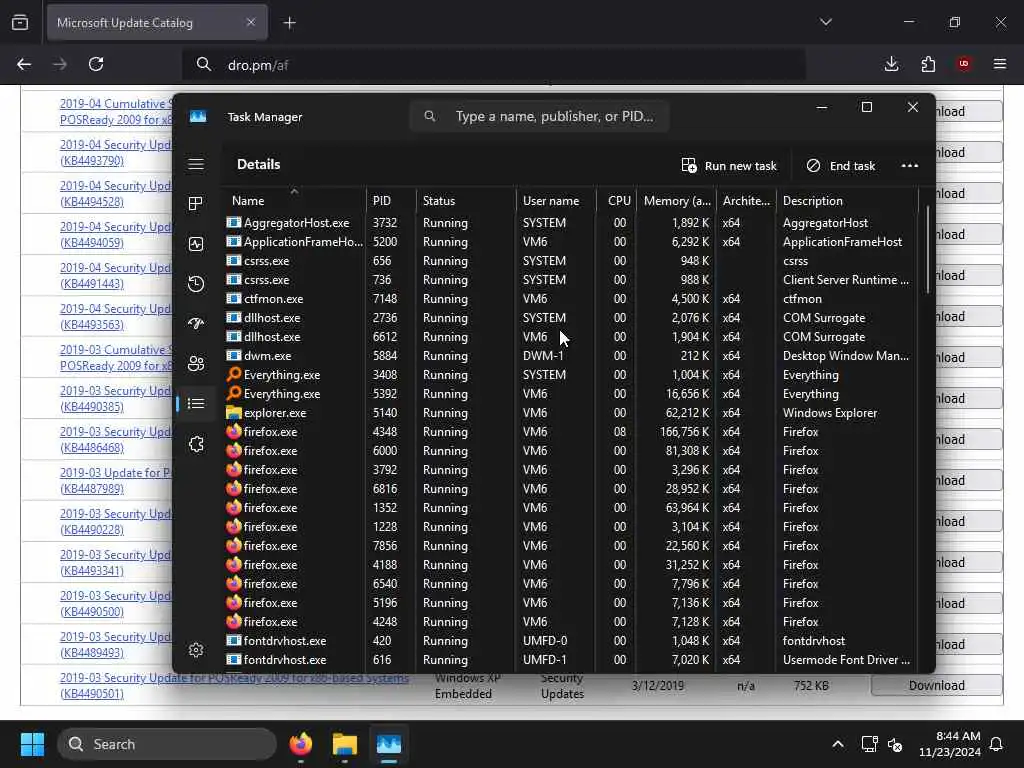
Task: Open the KB4493790 update link
Action: [115, 153]
